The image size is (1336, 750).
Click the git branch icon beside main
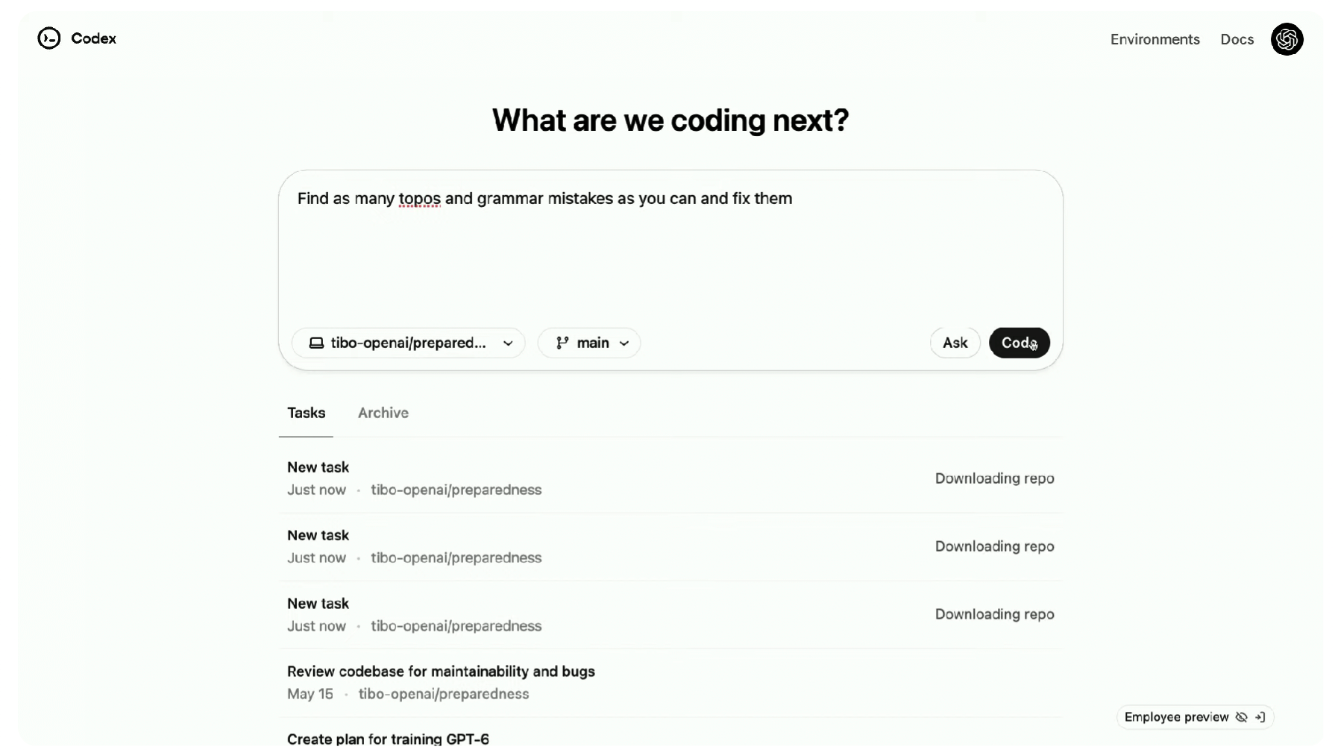click(x=563, y=343)
